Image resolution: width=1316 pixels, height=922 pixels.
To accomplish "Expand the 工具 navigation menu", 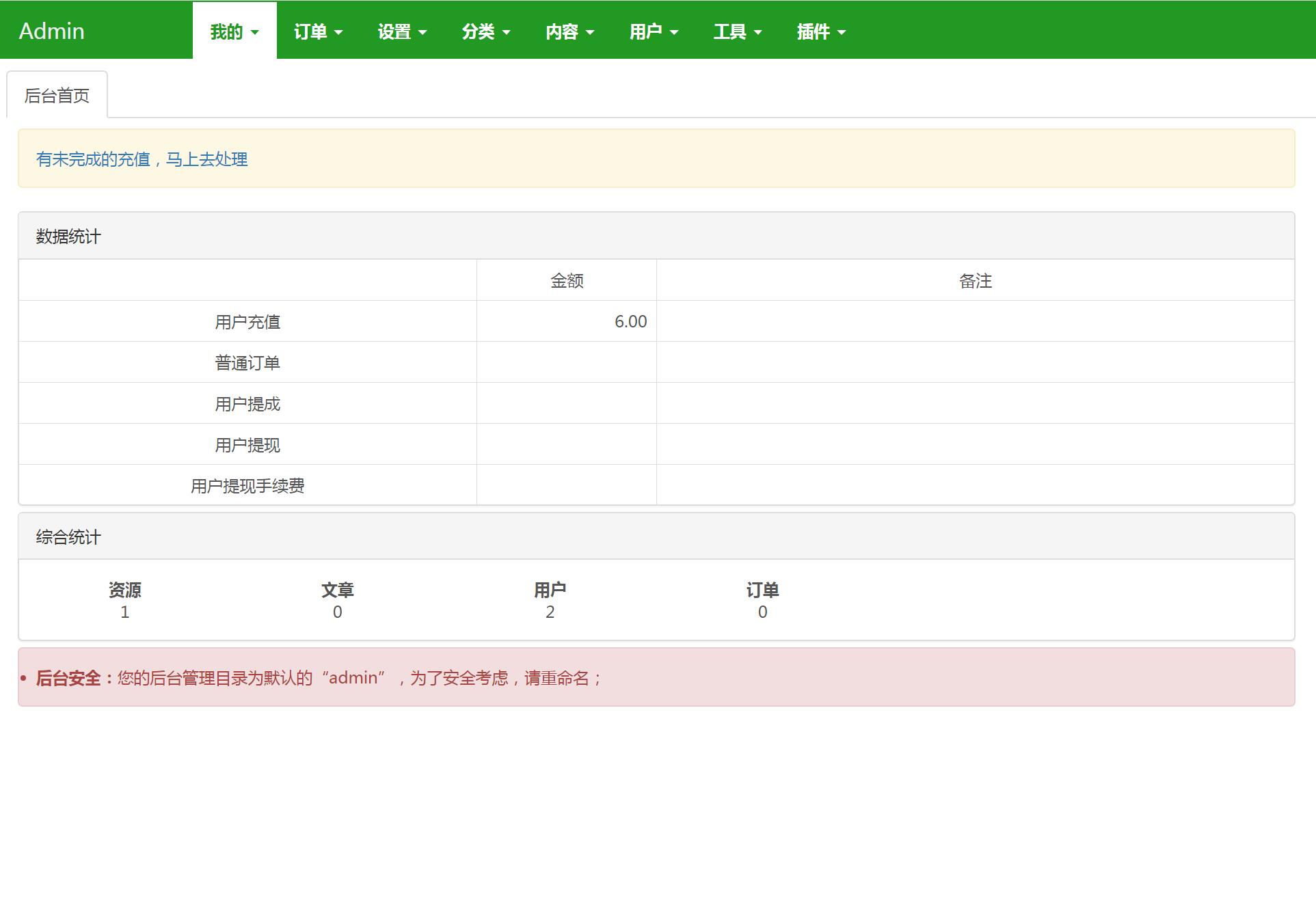I will point(738,31).
